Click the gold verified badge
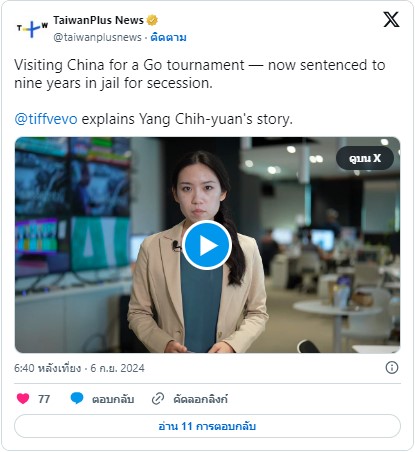 pyautogui.click(x=152, y=20)
